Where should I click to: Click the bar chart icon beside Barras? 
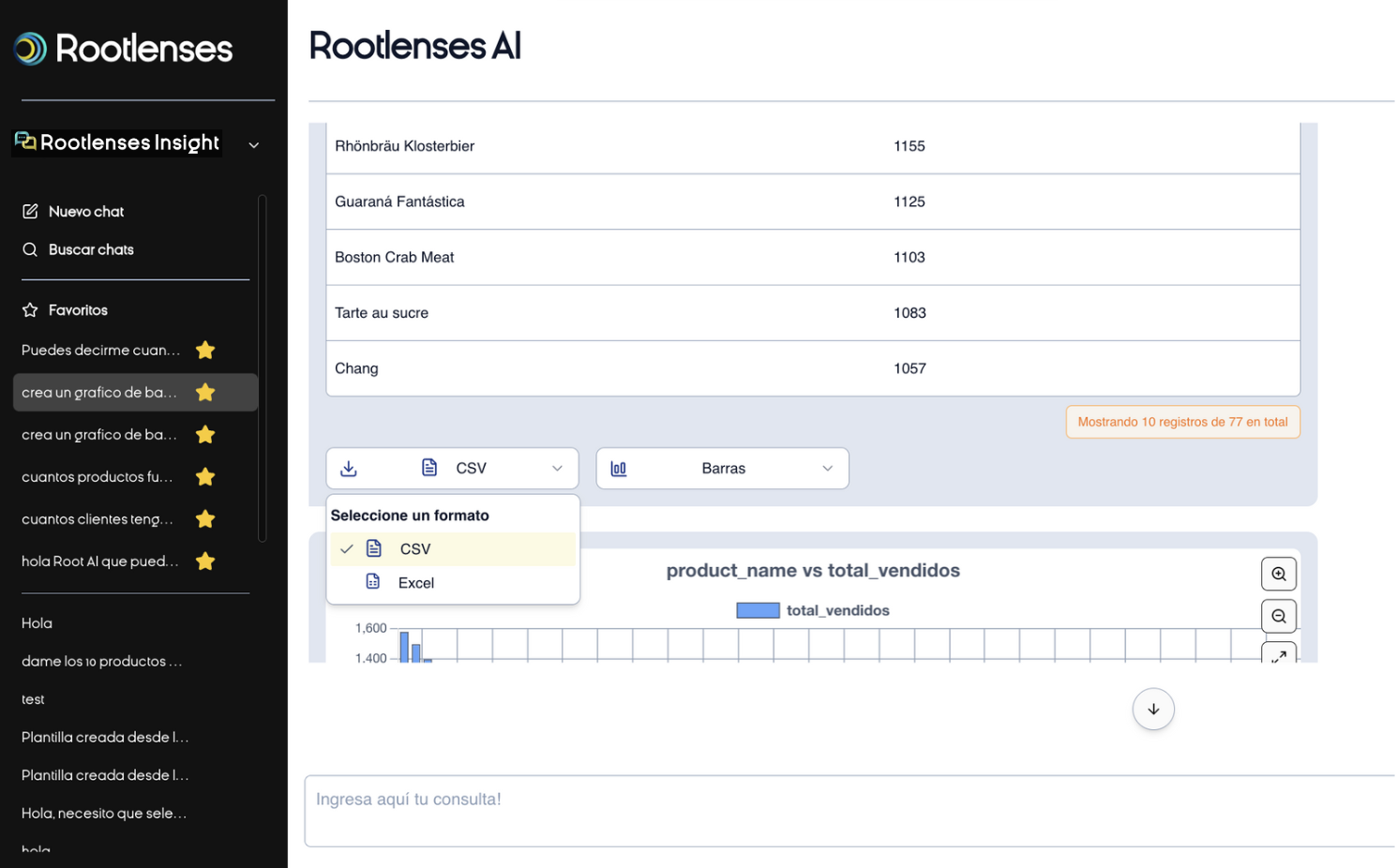[619, 469]
